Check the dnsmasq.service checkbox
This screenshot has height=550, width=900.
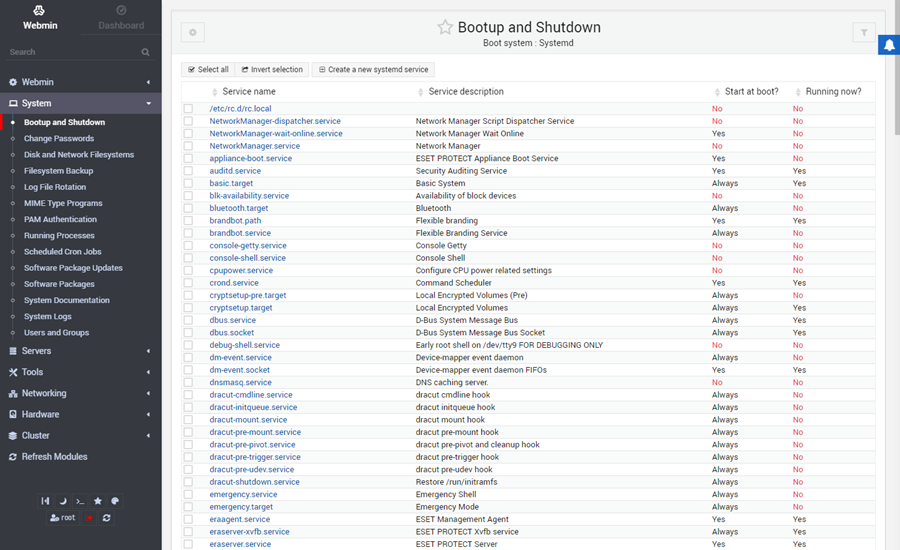(x=188, y=382)
